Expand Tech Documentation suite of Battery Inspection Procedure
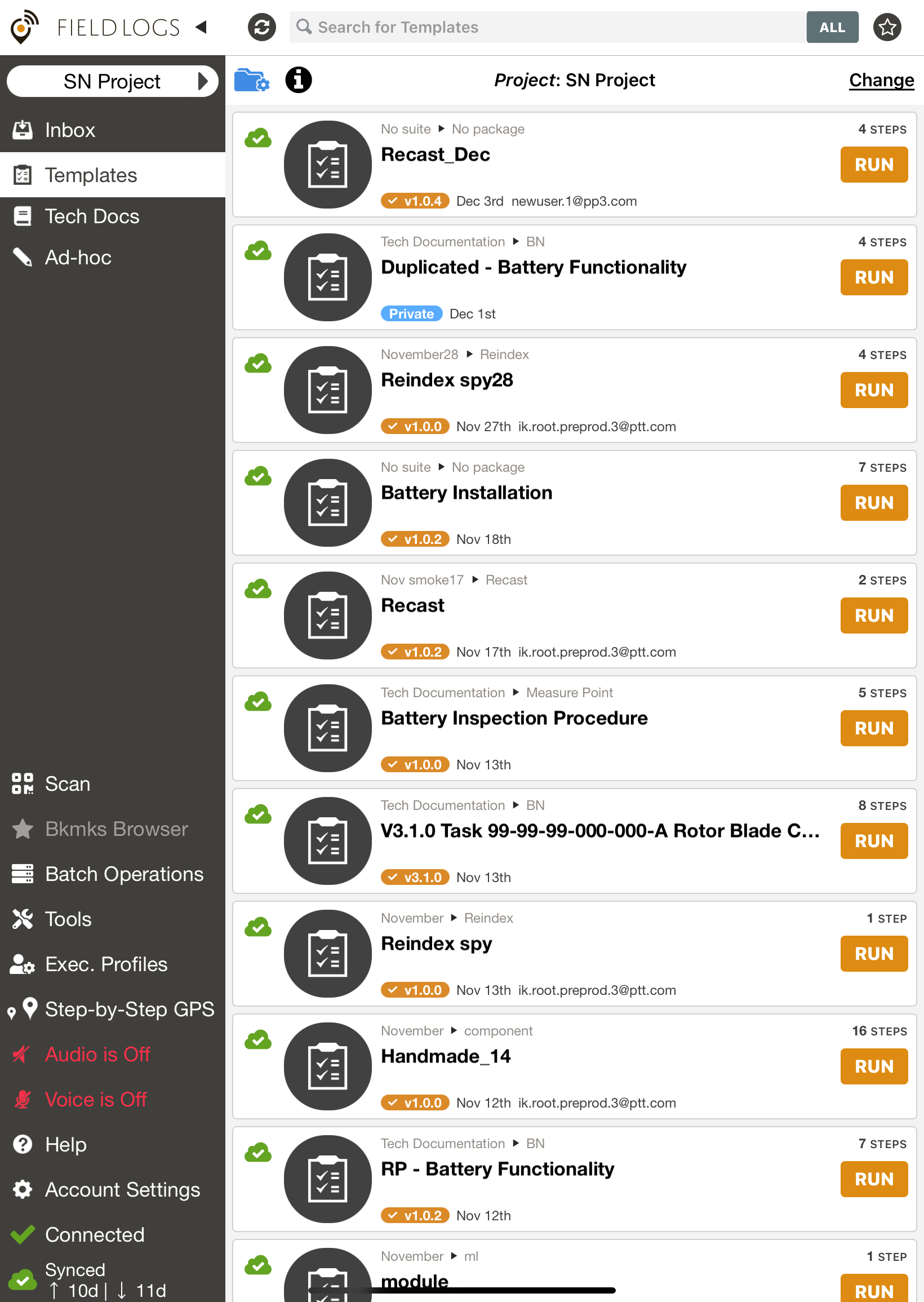924x1302 pixels. pos(442,693)
